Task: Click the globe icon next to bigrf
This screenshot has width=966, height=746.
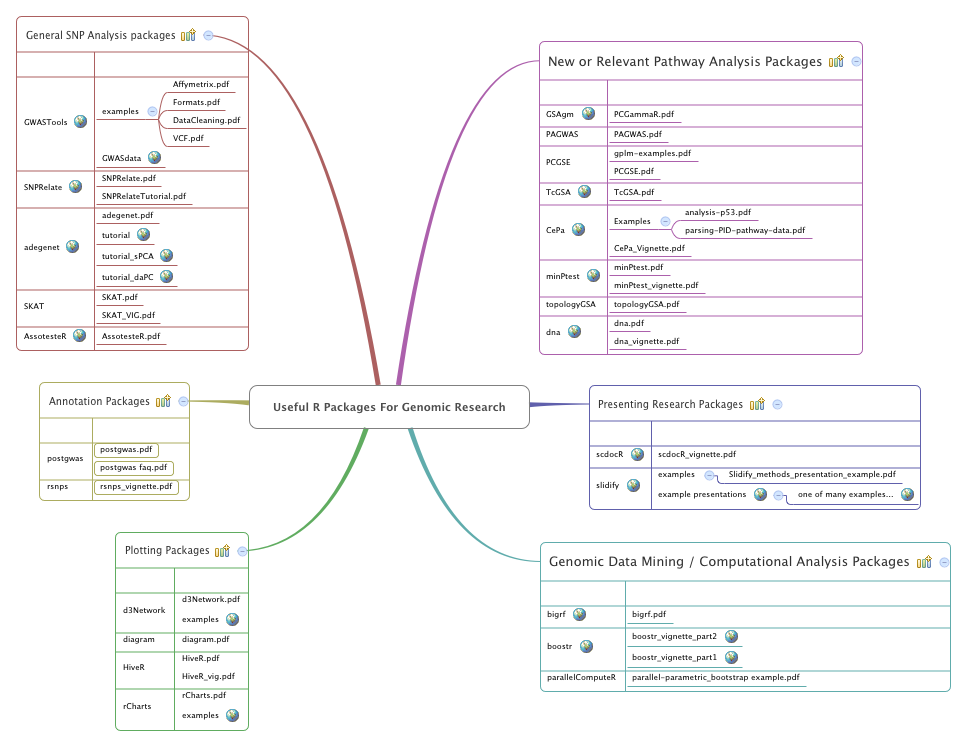Action: (581, 615)
